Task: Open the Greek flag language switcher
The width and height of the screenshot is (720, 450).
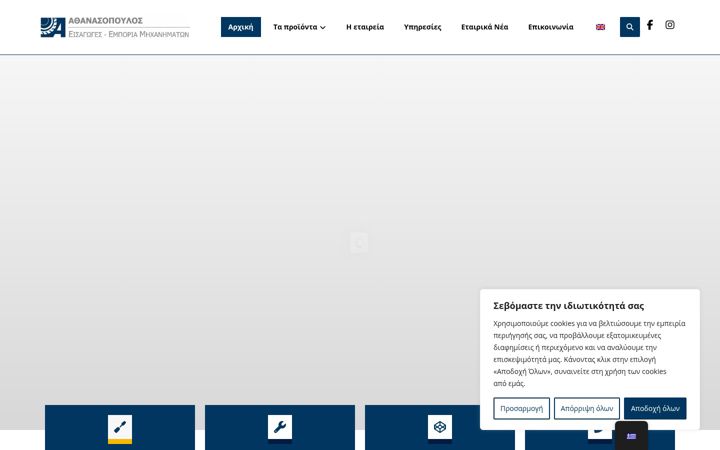Action: tap(631, 436)
